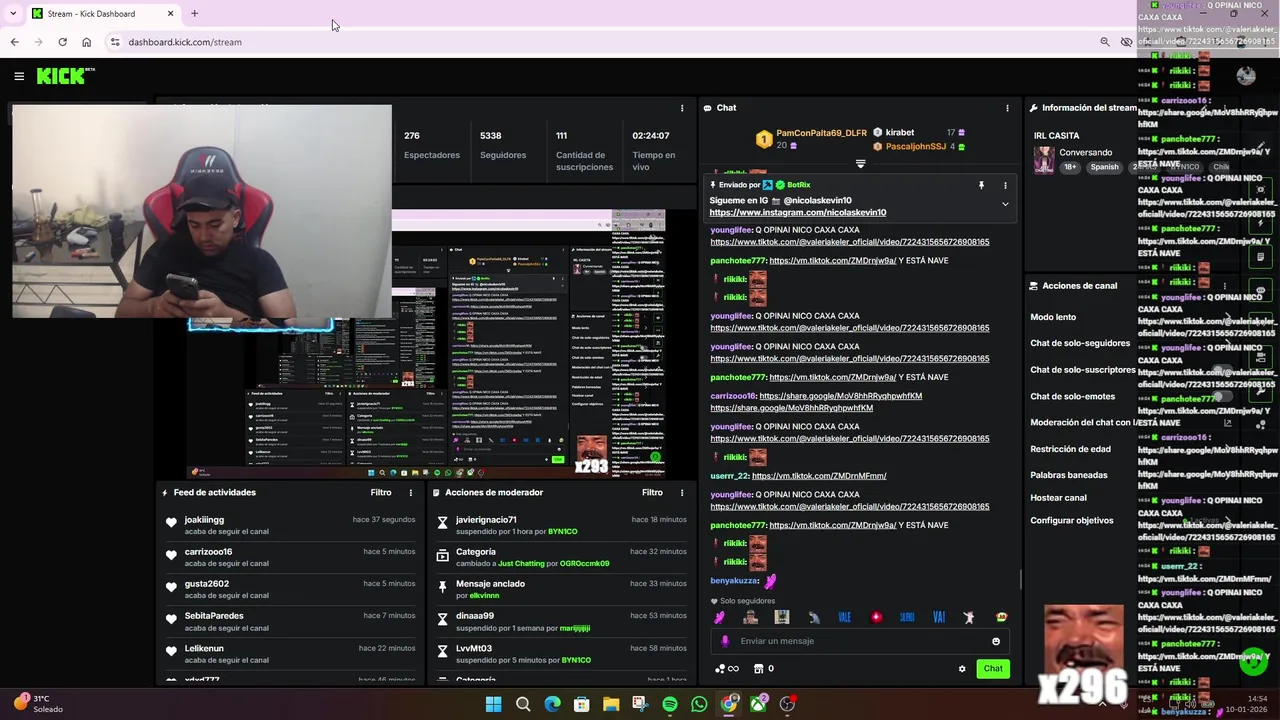
Task: Click Chat de solo-suscriptores action
Action: (x=1083, y=370)
